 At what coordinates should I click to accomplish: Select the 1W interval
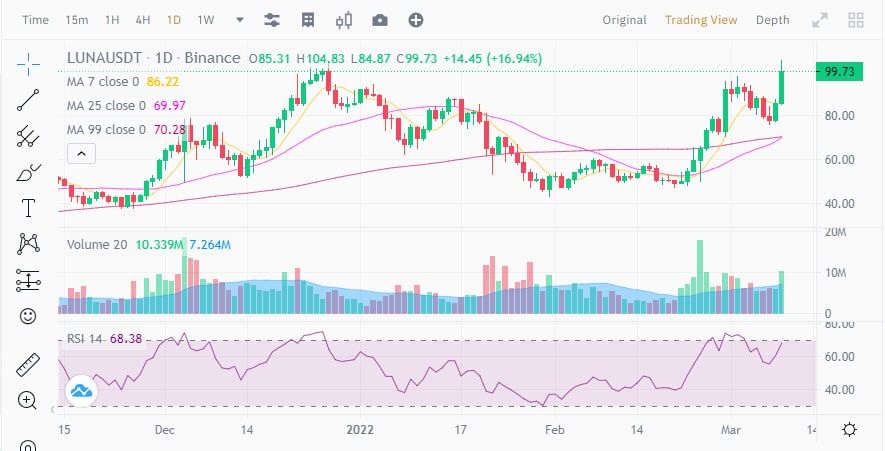point(205,20)
